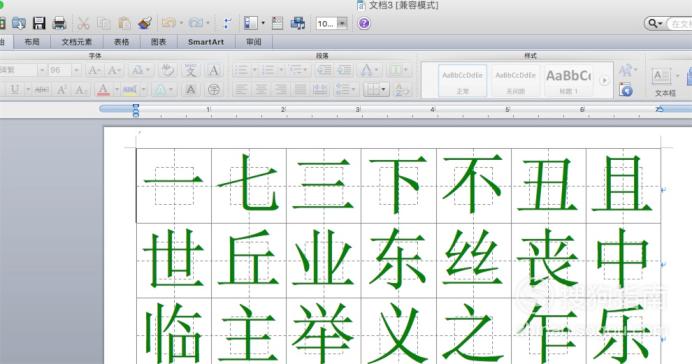Image resolution: width=692 pixels, height=364 pixels.
Task: Toggle superscript A² formatting
Action: pyautogui.click(x=62, y=90)
